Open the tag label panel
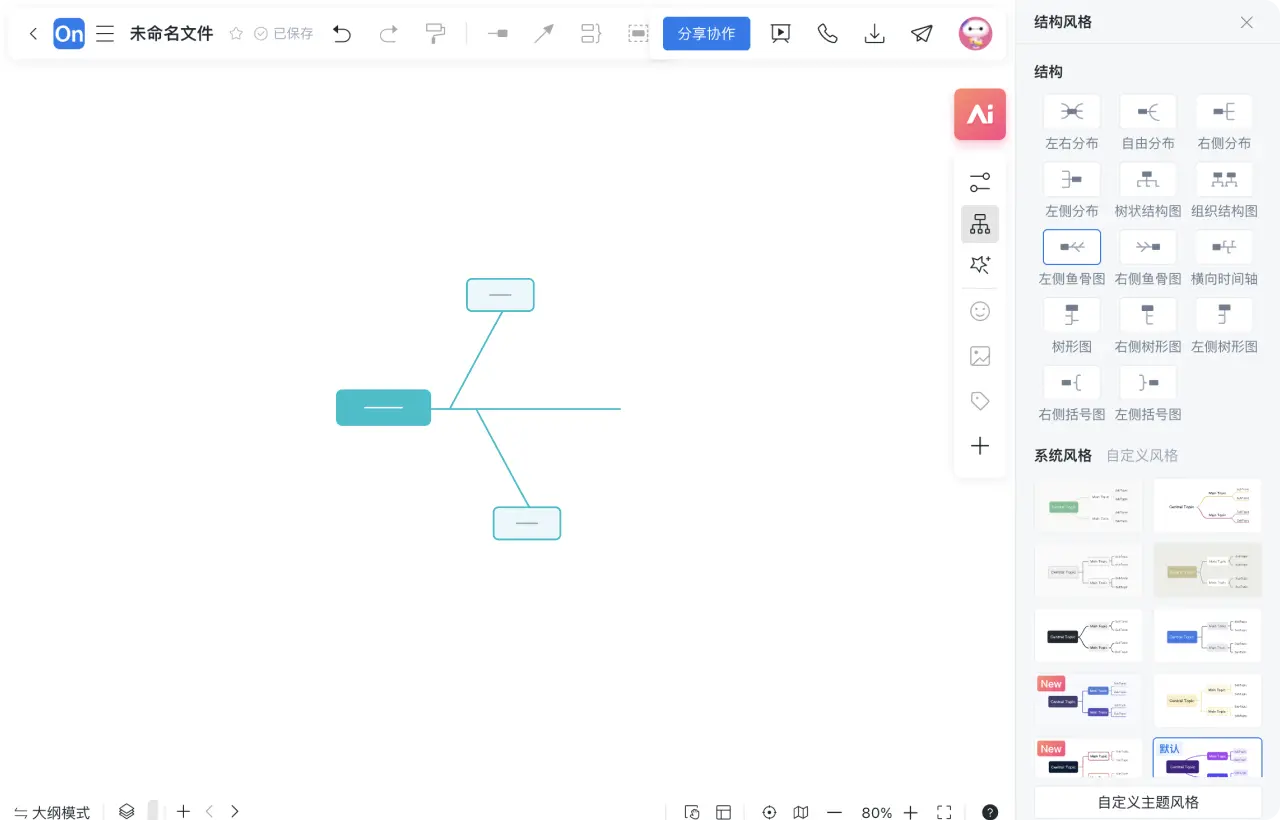The height and width of the screenshot is (820, 1280). (x=980, y=401)
